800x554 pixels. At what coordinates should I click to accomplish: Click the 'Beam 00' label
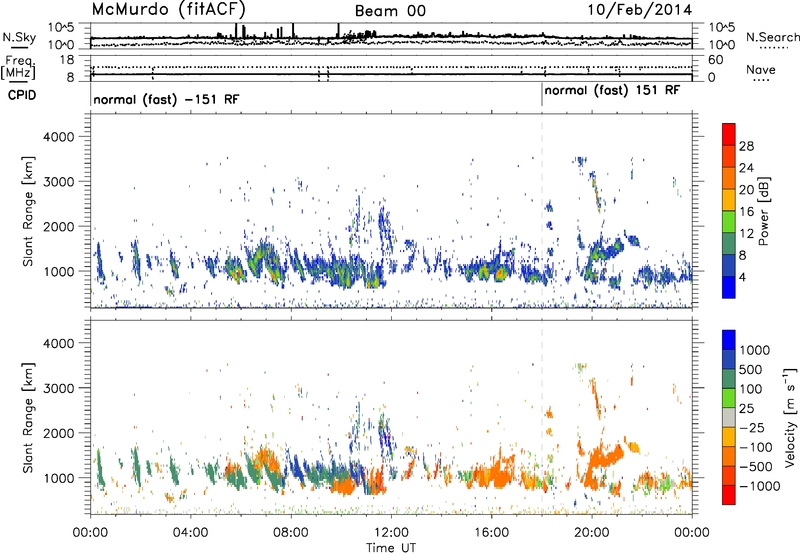[390, 11]
